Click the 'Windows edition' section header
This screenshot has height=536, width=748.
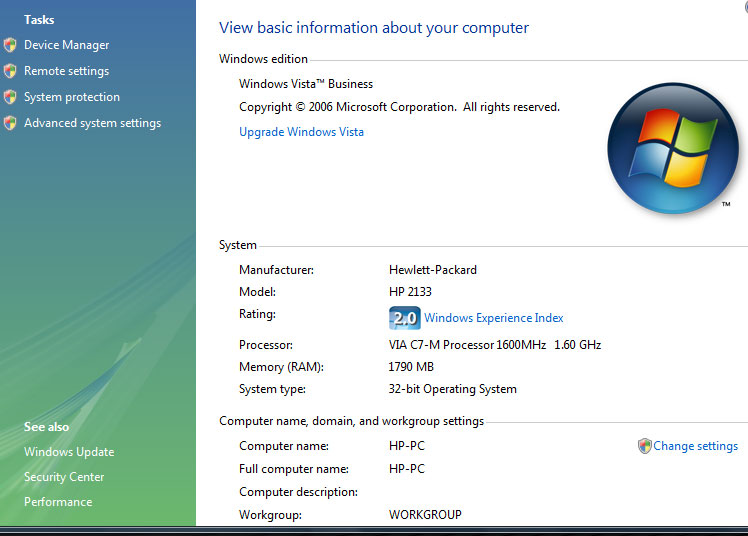coord(263,59)
